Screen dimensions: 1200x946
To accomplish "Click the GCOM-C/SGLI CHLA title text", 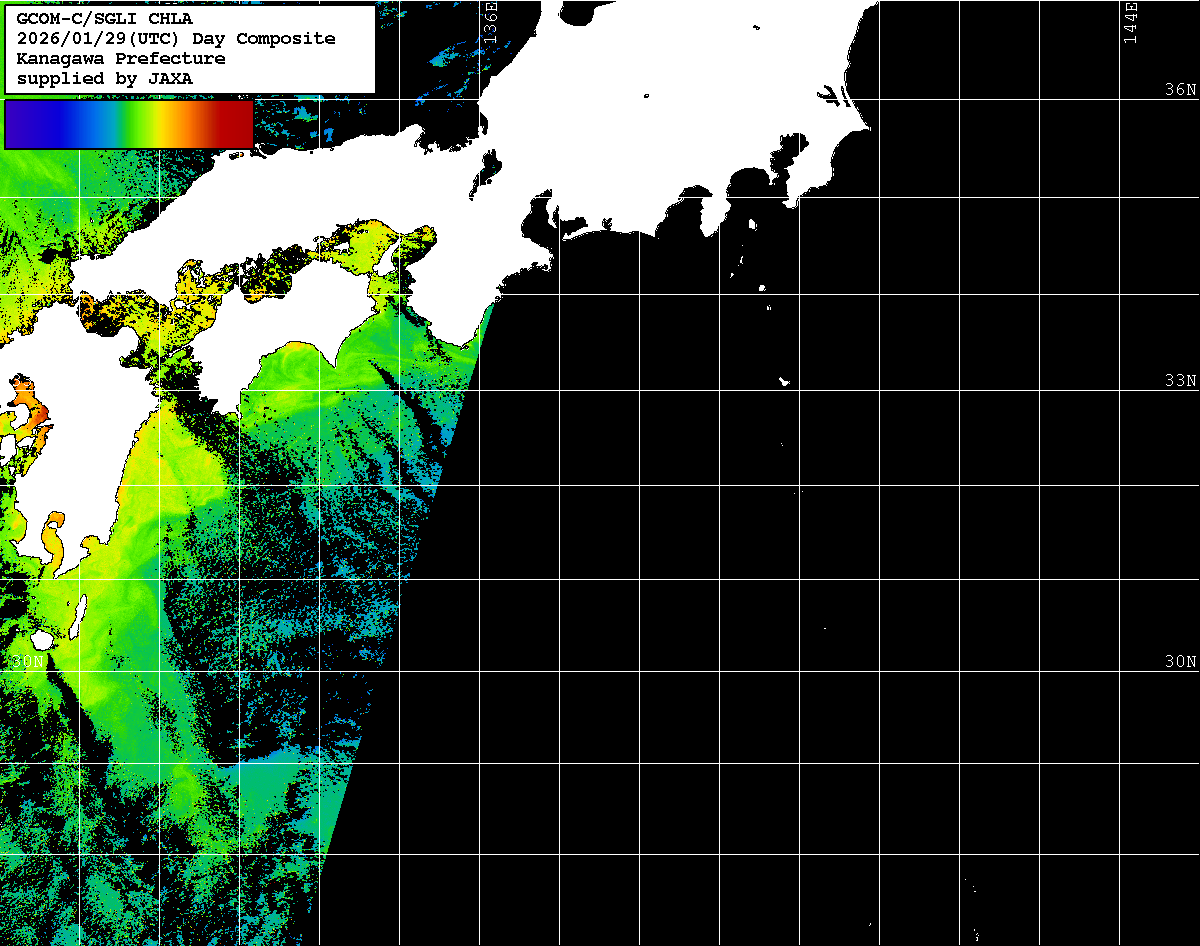I will tap(105, 18).
